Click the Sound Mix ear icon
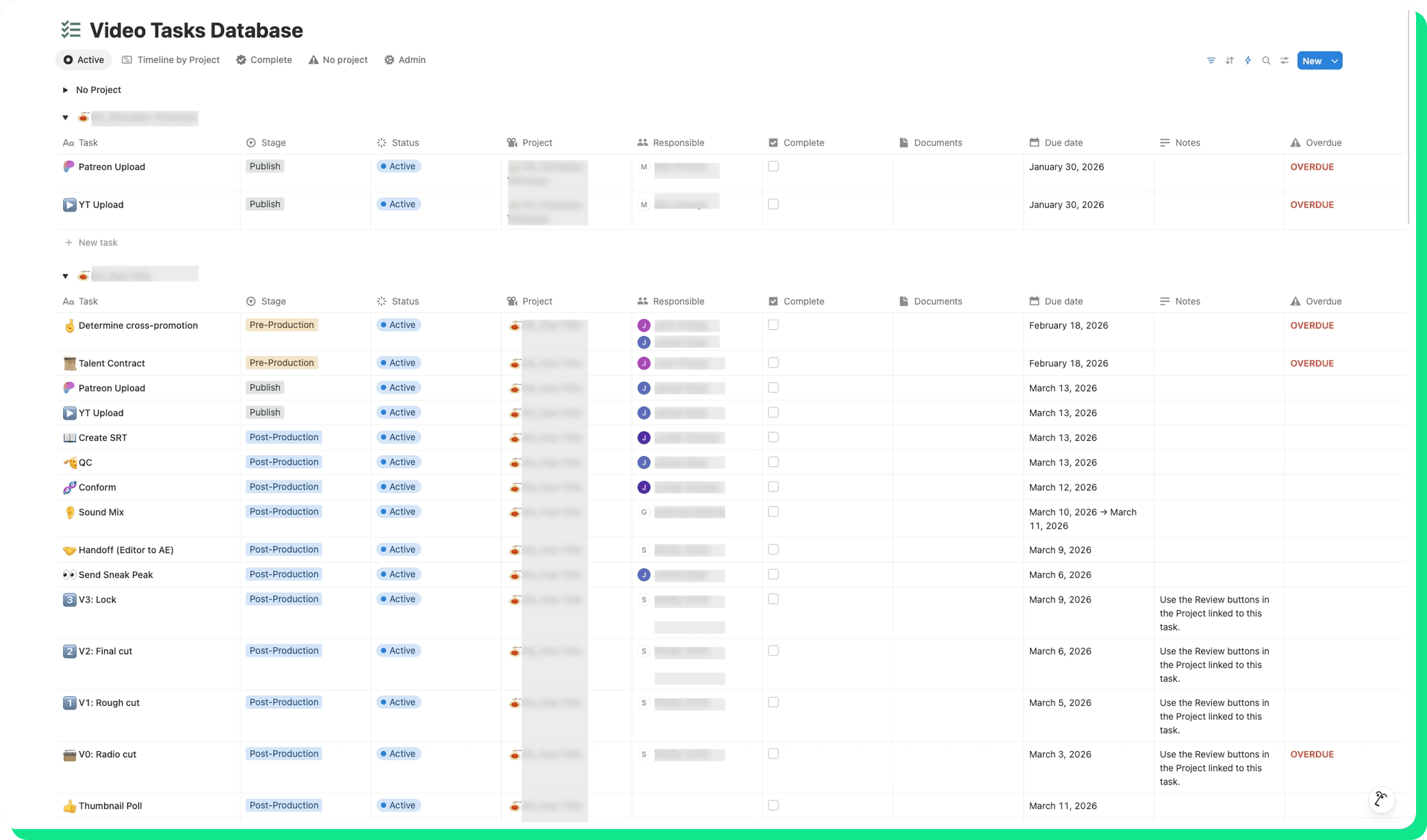 (x=69, y=512)
